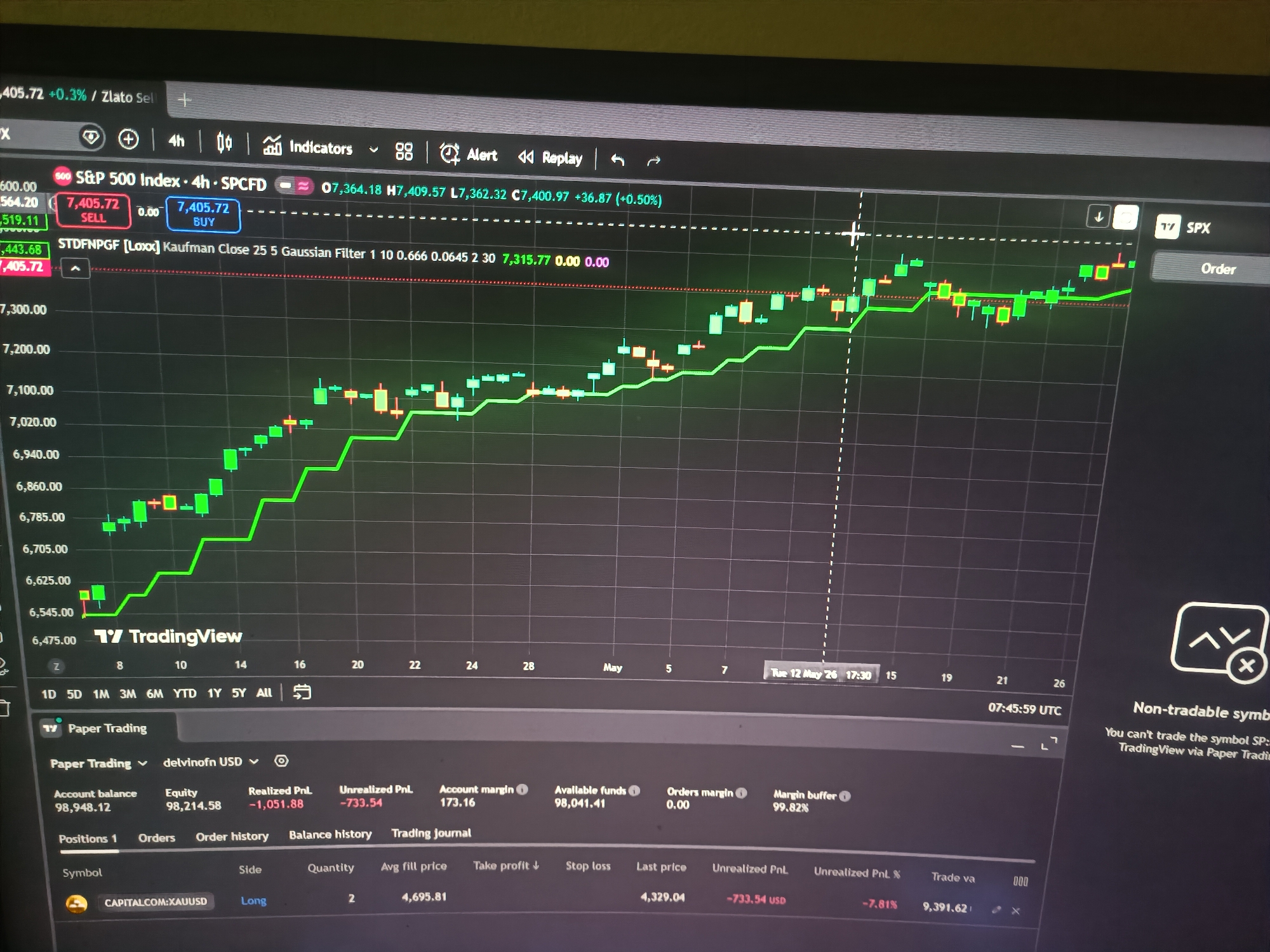
Task: Show Orders margin info icon
Action: tap(742, 793)
